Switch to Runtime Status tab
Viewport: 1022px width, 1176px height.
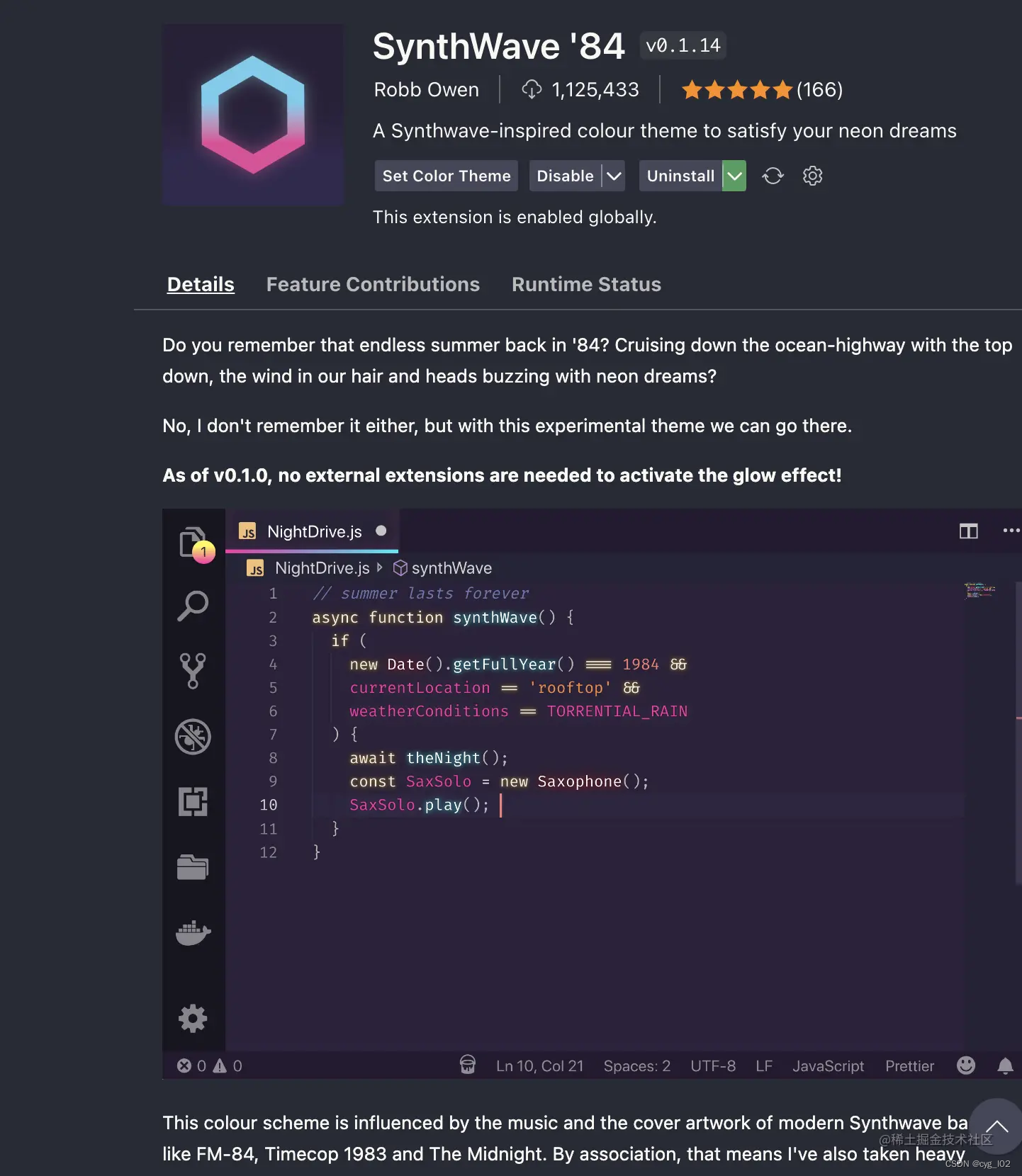(586, 284)
